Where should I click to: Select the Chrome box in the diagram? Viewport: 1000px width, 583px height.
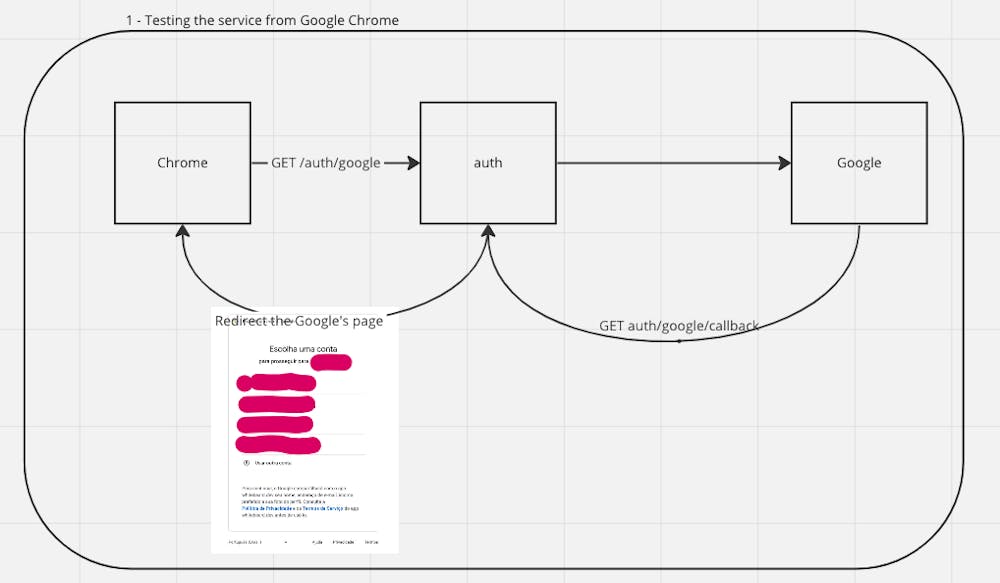(x=182, y=162)
